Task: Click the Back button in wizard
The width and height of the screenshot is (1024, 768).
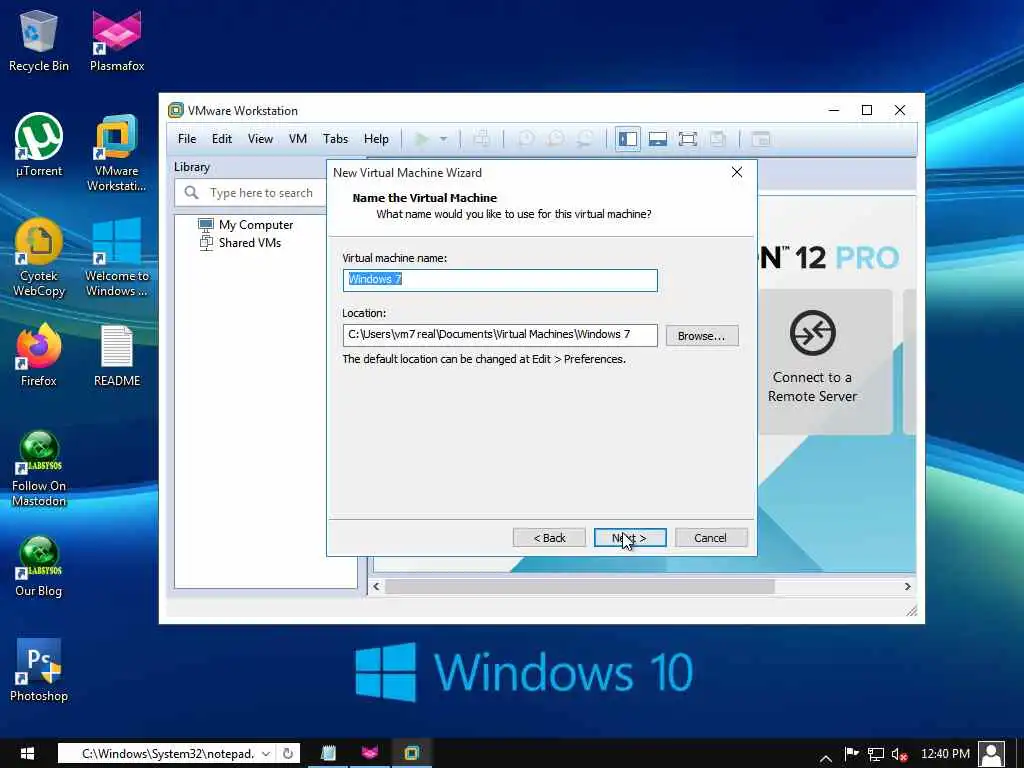Action: point(549,537)
